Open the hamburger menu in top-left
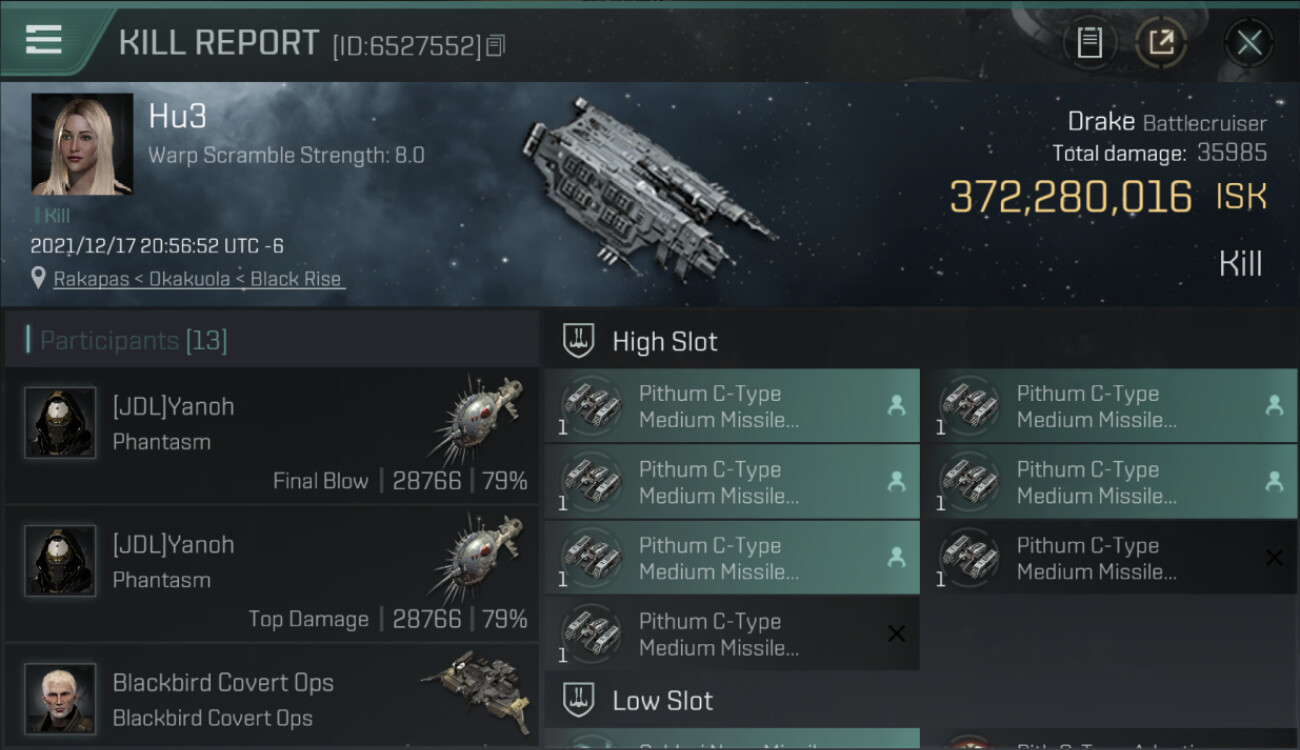The width and height of the screenshot is (1300, 750). coord(44,41)
